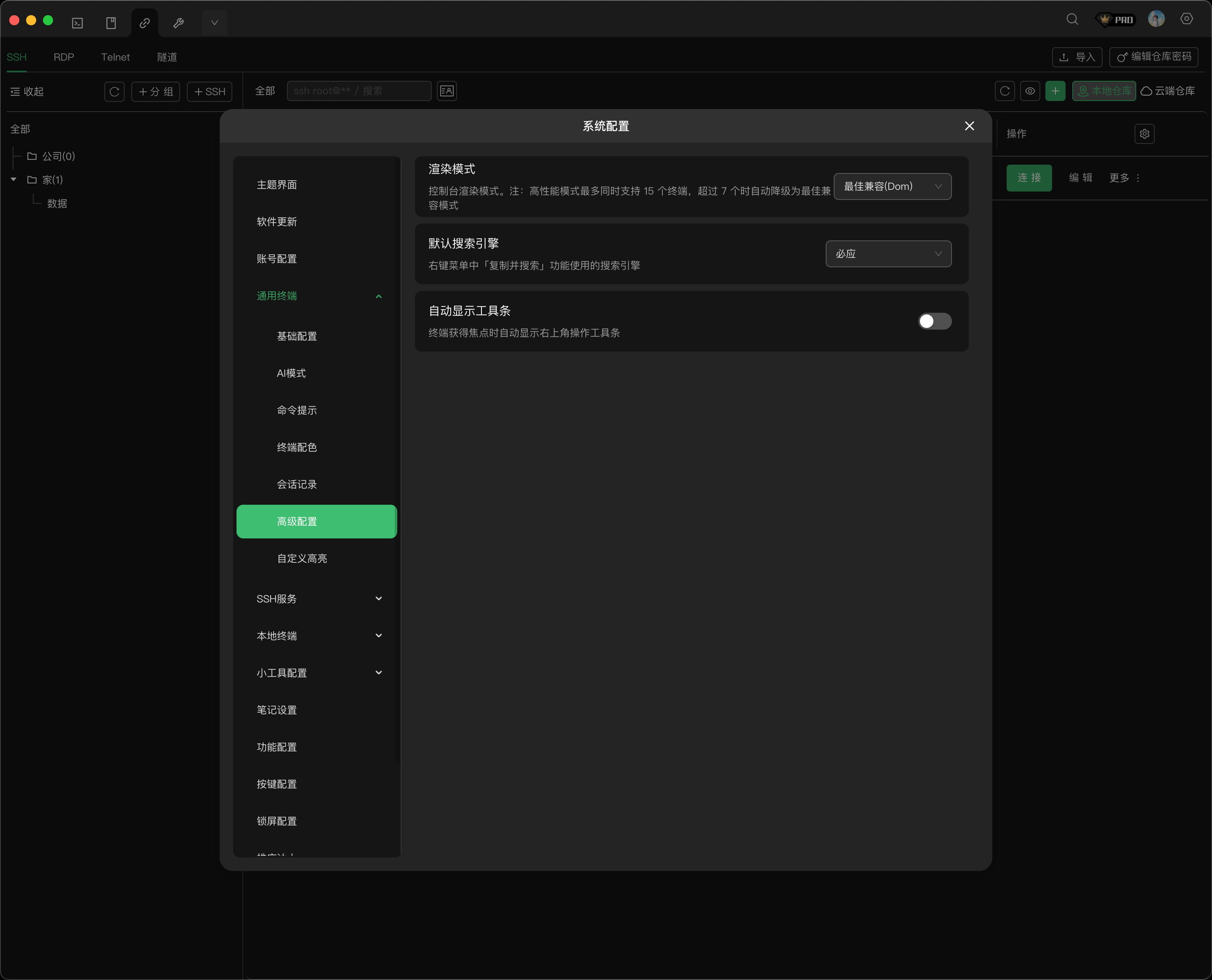This screenshot has height=980, width=1212.
Task: Switch to 云端仓库 storage
Action: [1168, 91]
